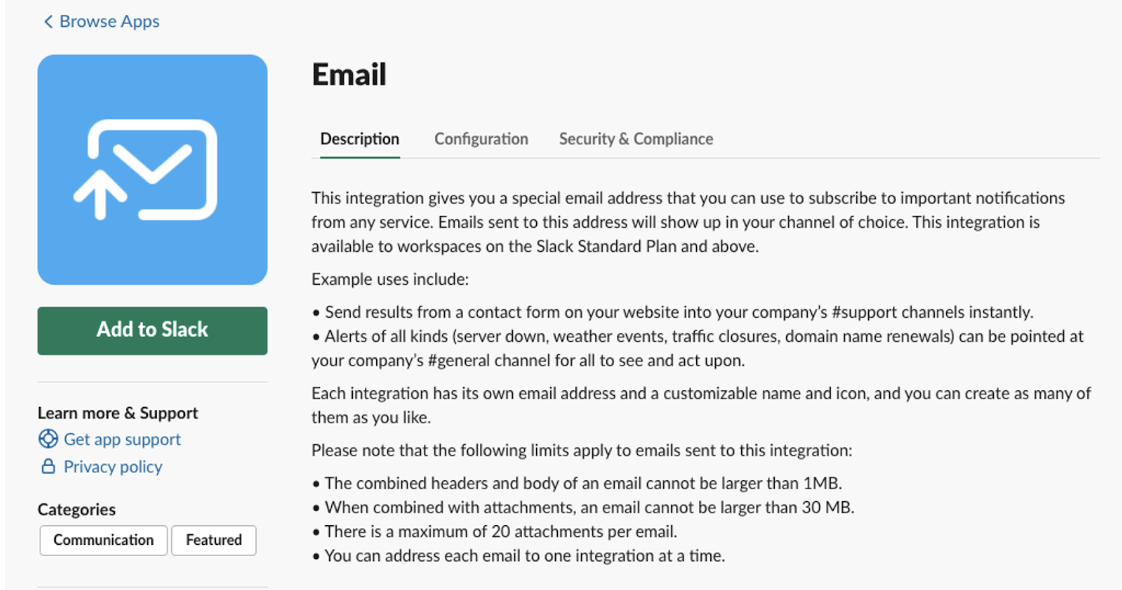Screen dimensions: 1122x590
Task: Open the Configuration tab
Action: [x=481, y=139]
